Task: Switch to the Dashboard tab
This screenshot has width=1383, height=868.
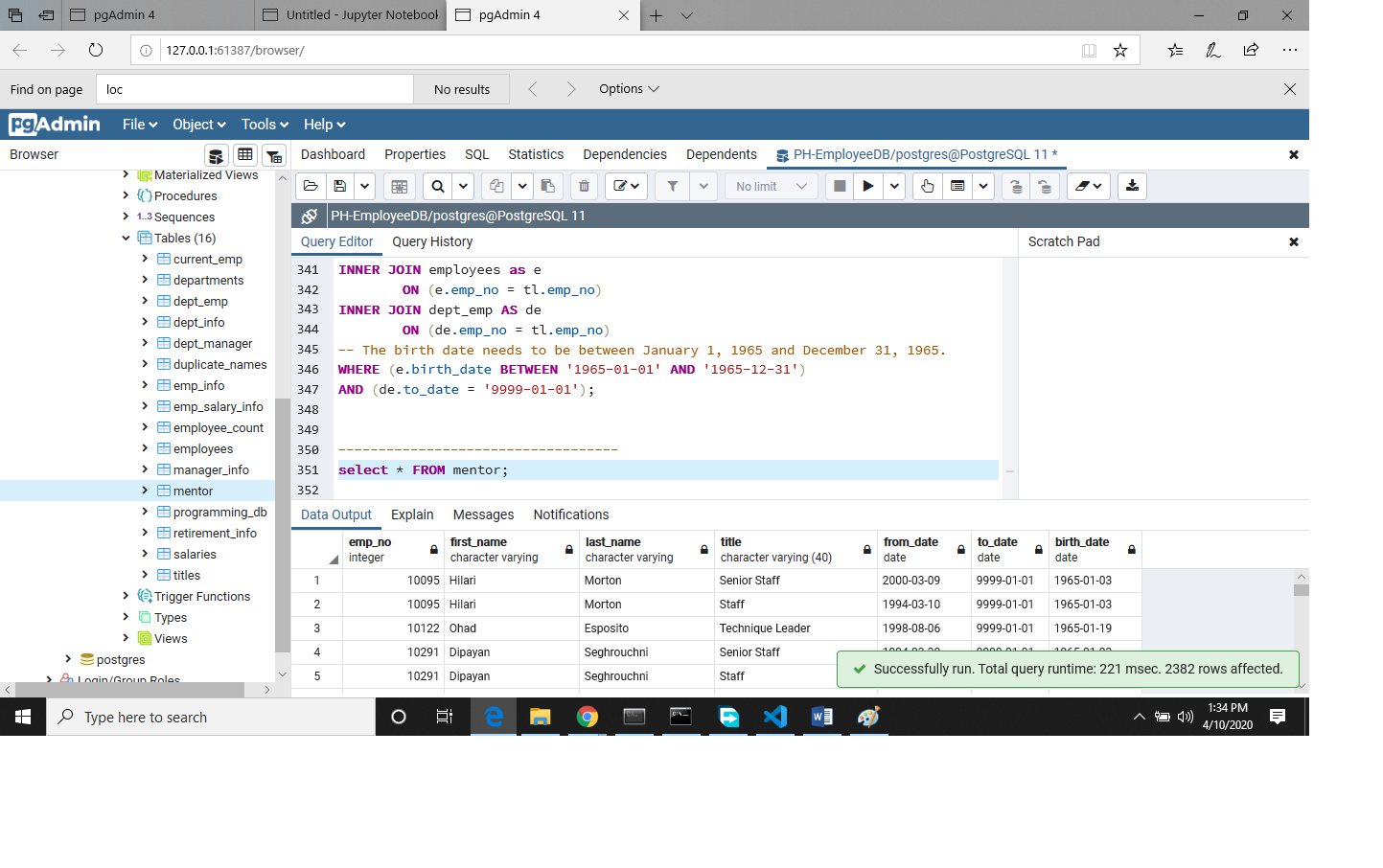Action: [333, 154]
